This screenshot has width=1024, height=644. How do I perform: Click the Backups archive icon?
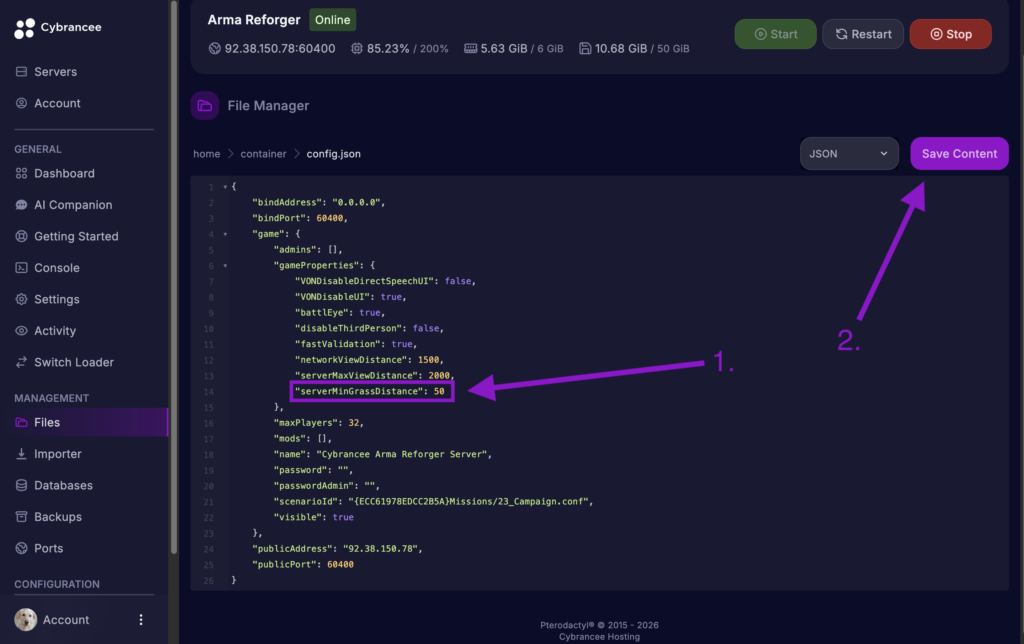tap(22, 517)
